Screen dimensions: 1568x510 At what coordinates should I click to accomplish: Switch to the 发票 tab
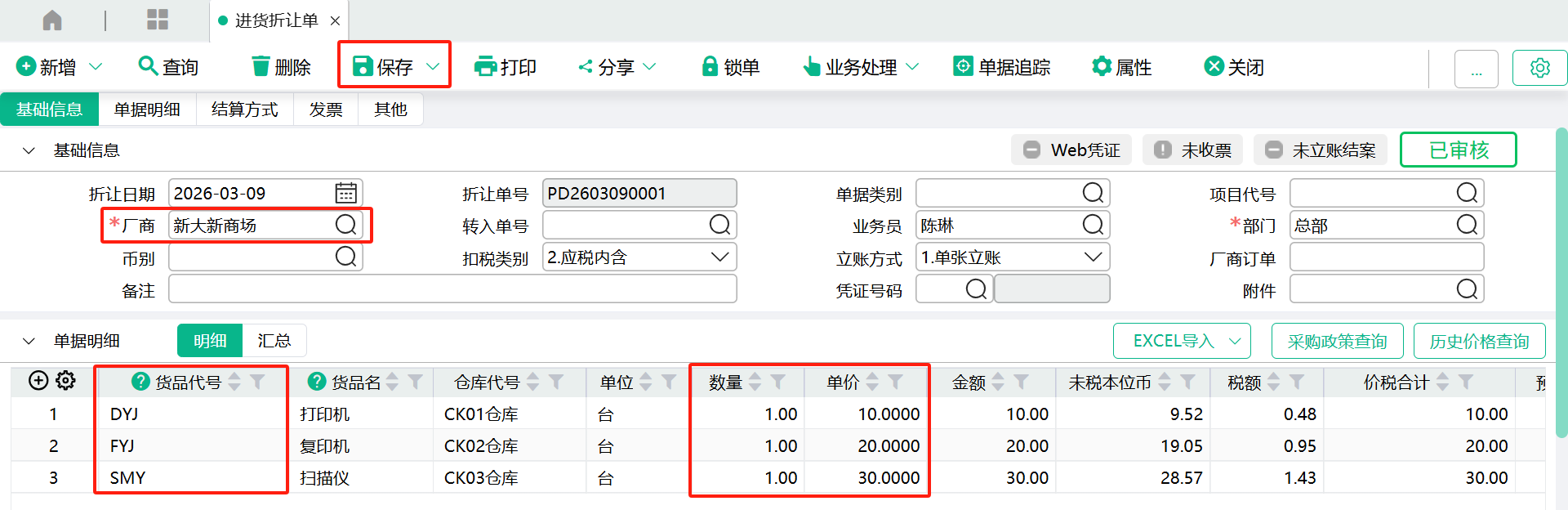[325, 110]
